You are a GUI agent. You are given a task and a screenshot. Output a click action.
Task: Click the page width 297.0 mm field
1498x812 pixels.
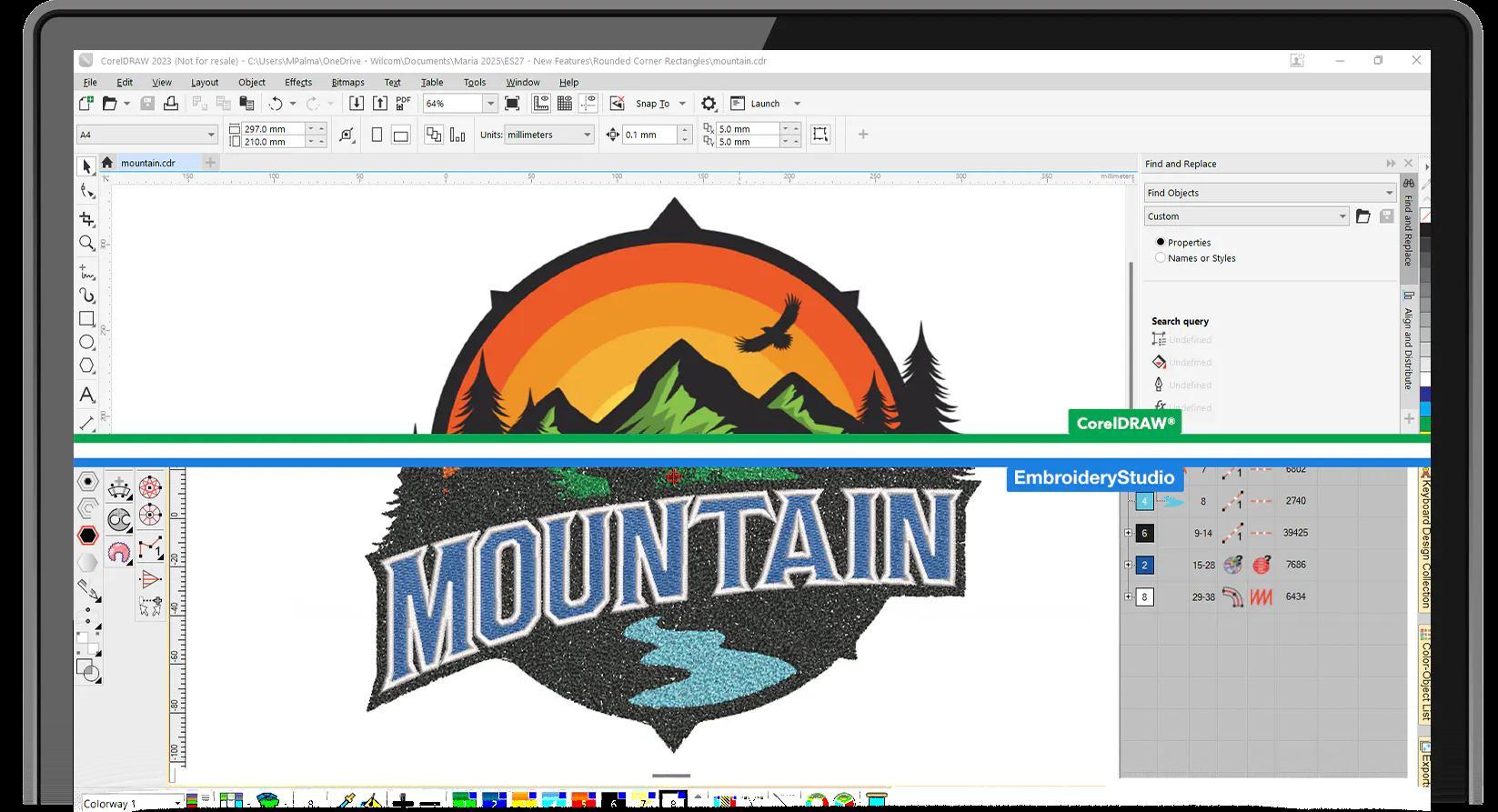pos(274,129)
